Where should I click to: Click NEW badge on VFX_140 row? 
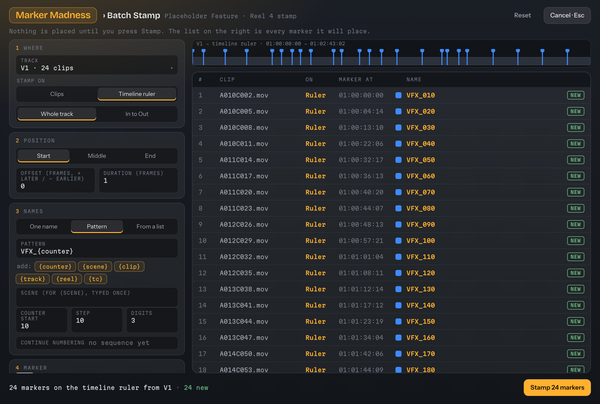click(576, 305)
